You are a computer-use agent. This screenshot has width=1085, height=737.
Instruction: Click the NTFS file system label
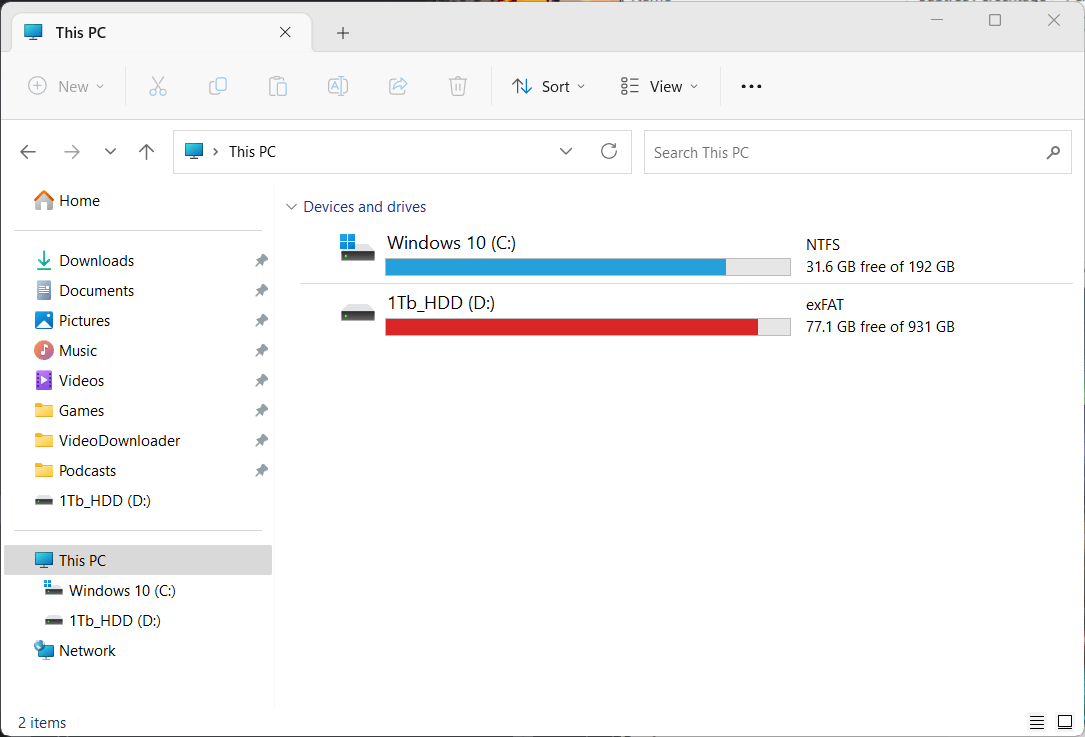[823, 245]
